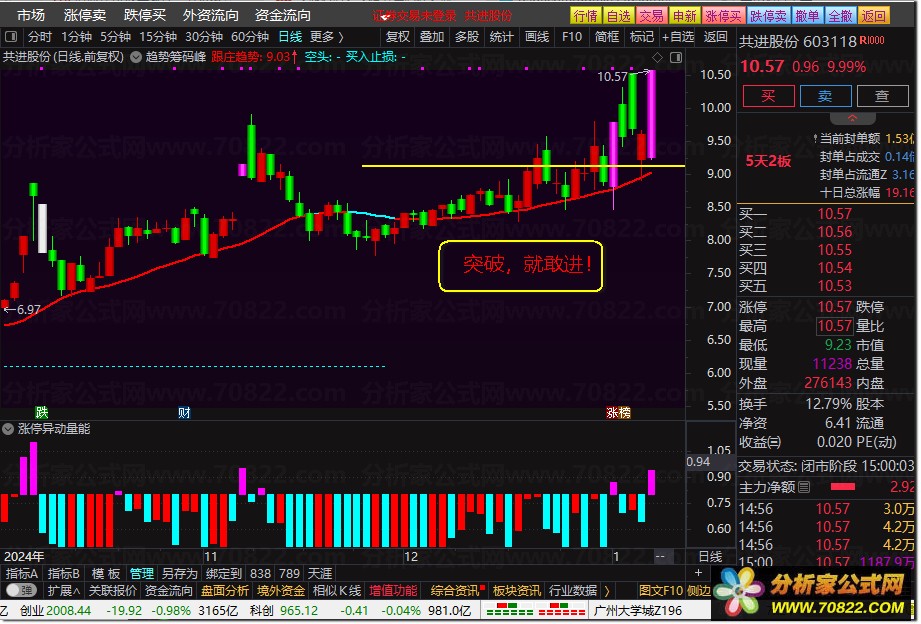Select the 天涯 template
The height and width of the screenshot is (624, 921).
320,573
